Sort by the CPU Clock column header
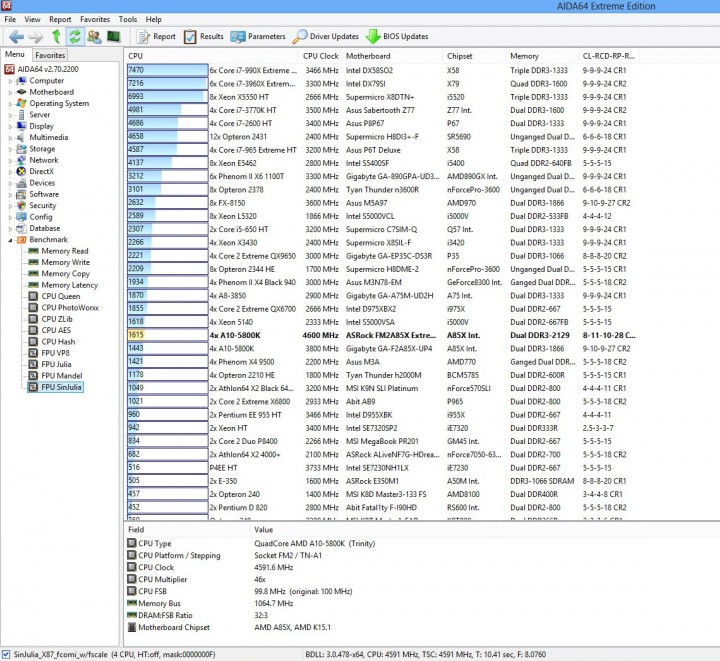This screenshot has width=720, height=661. [321, 56]
